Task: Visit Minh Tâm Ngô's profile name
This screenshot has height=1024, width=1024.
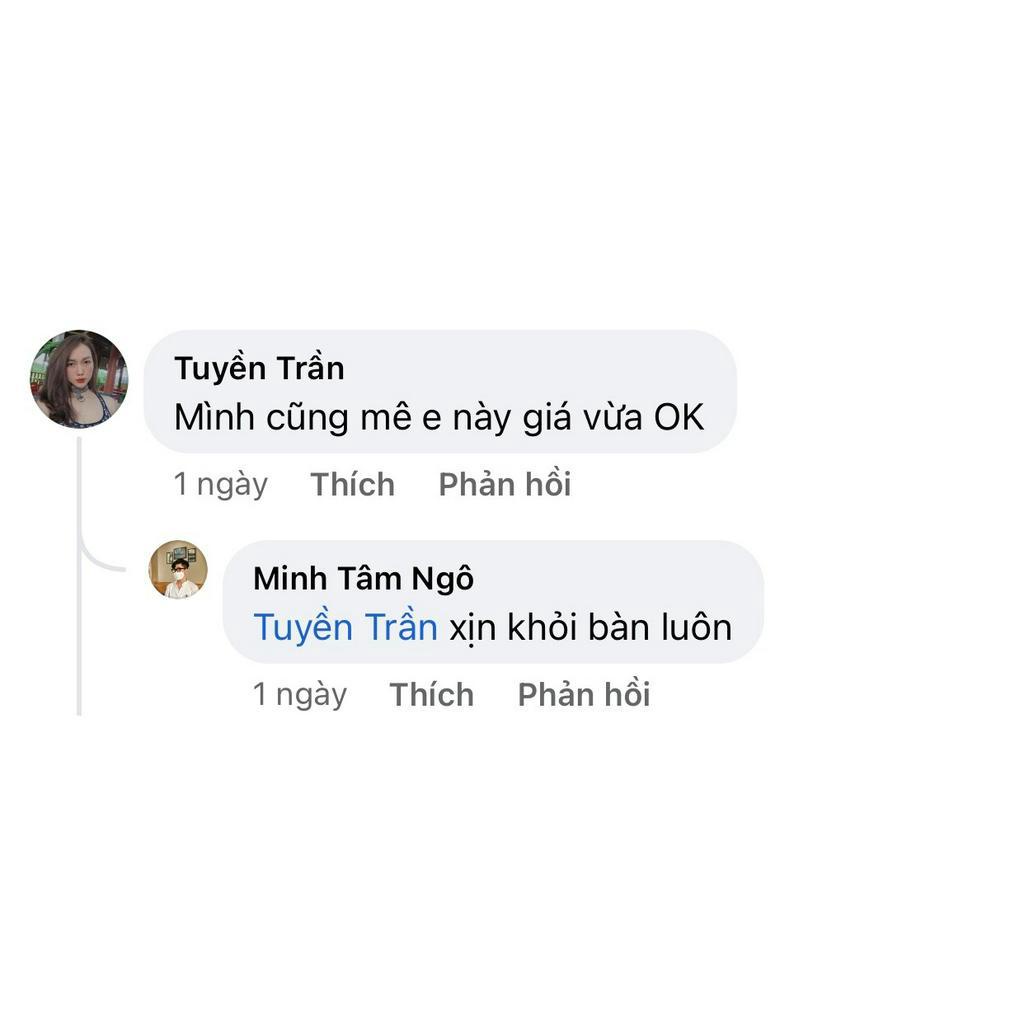Action: point(363,578)
